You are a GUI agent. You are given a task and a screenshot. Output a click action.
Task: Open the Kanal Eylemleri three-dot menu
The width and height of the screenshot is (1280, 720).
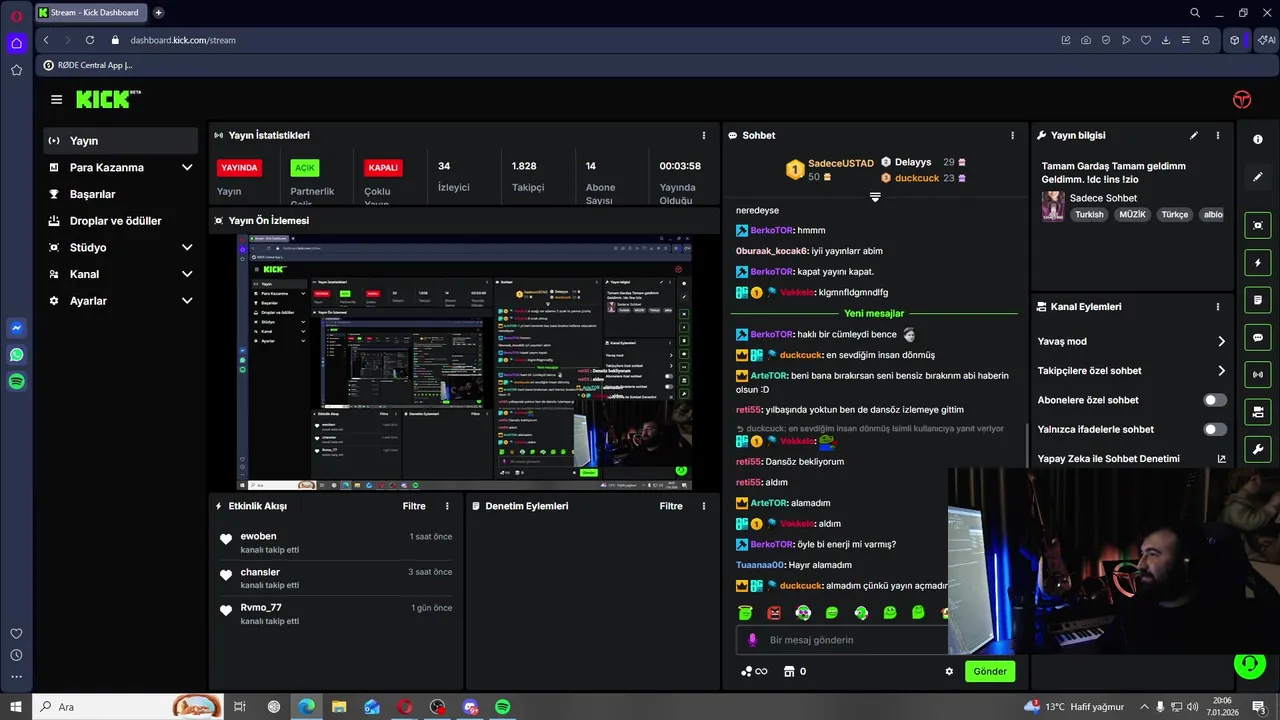tap(1217, 307)
